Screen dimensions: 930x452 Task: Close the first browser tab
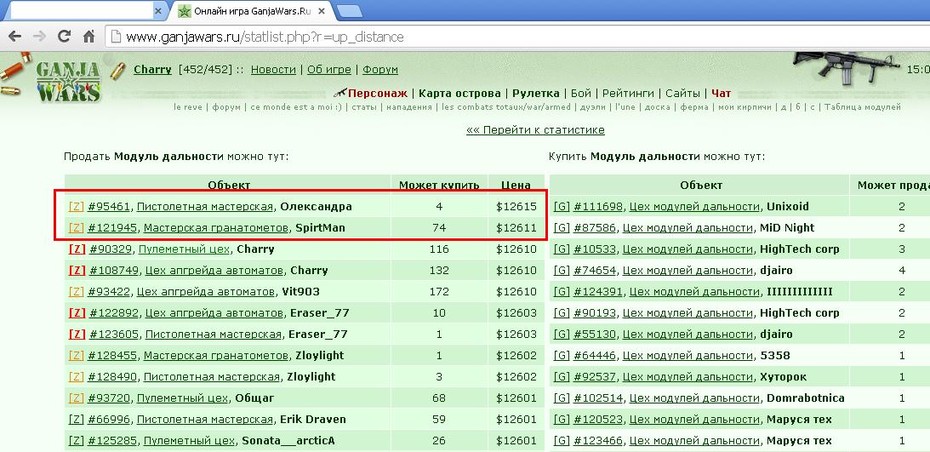tap(158, 11)
